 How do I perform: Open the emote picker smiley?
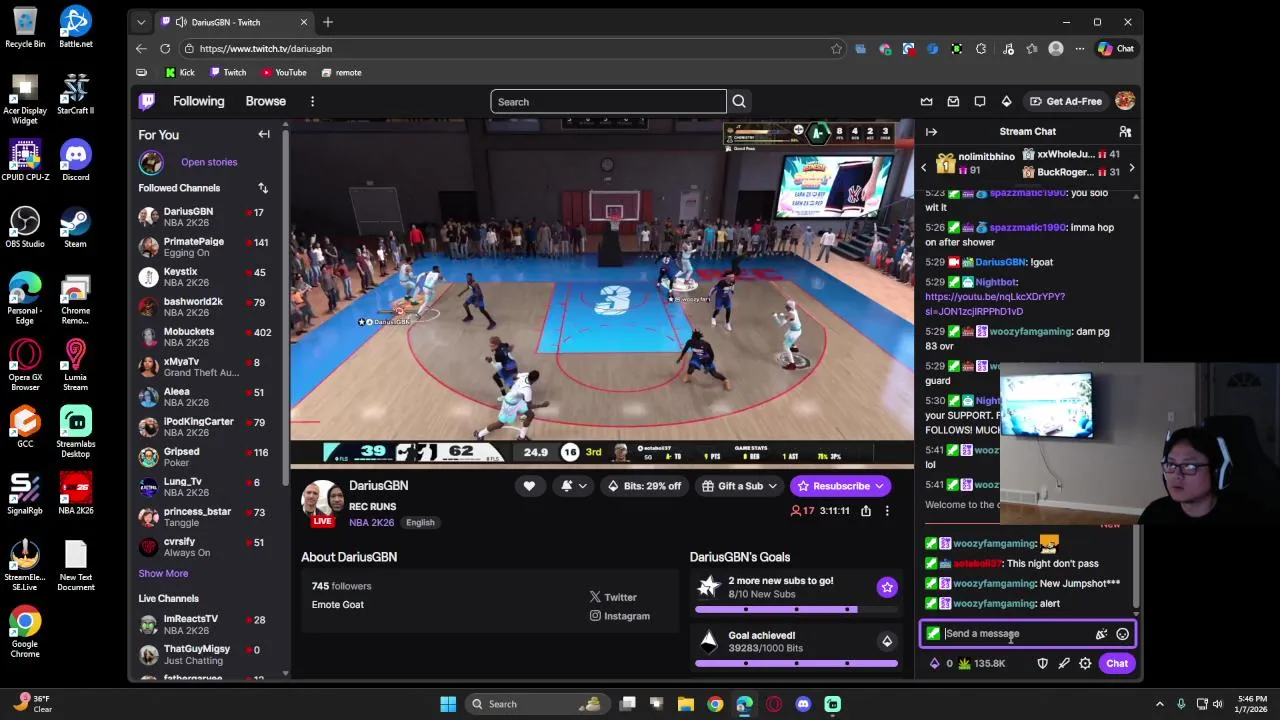[x=1123, y=634]
